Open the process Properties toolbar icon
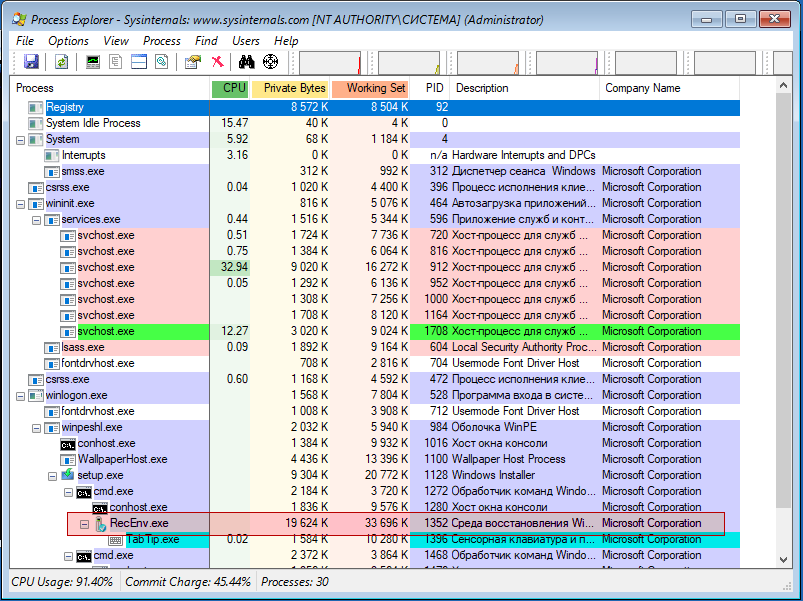The height and width of the screenshot is (601, 803). [193, 62]
